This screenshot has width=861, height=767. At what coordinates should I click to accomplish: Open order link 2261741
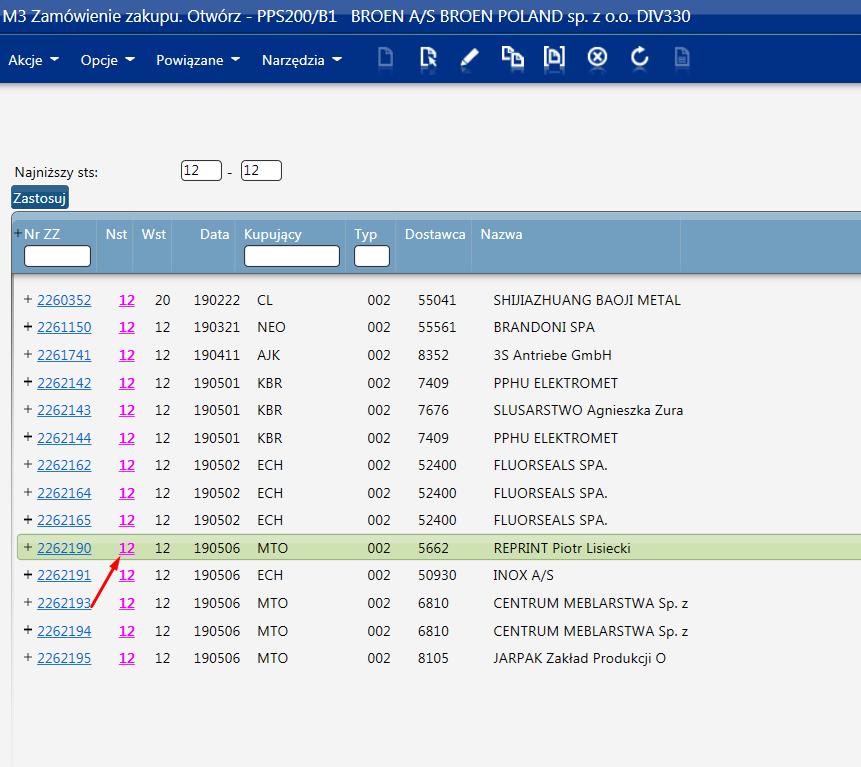(64, 355)
